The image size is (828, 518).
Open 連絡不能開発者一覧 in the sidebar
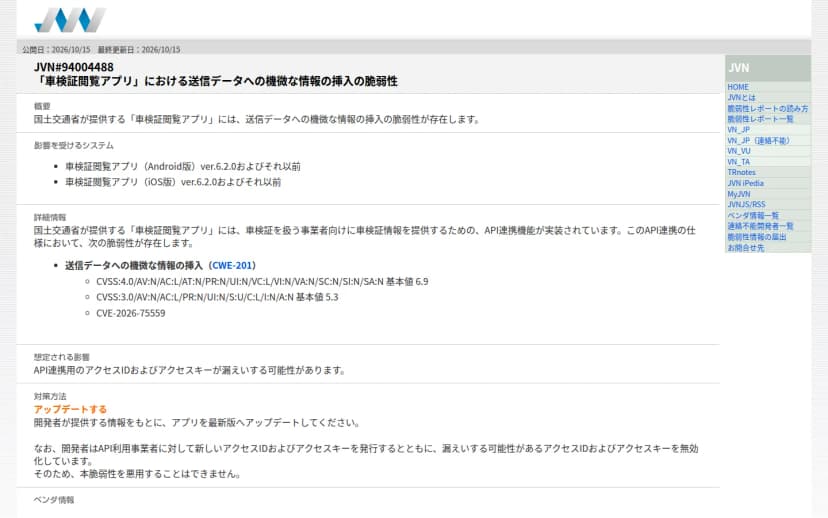(760, 226)
